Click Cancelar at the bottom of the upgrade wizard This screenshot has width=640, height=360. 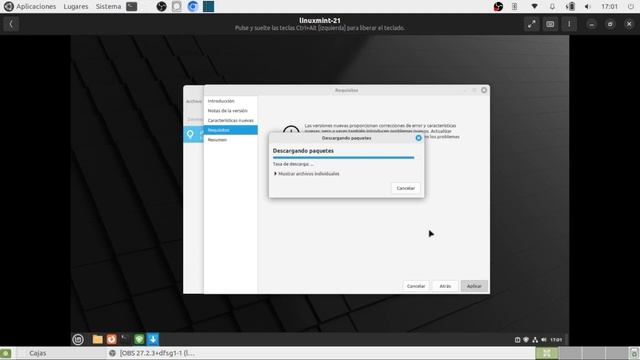point(416,286)
